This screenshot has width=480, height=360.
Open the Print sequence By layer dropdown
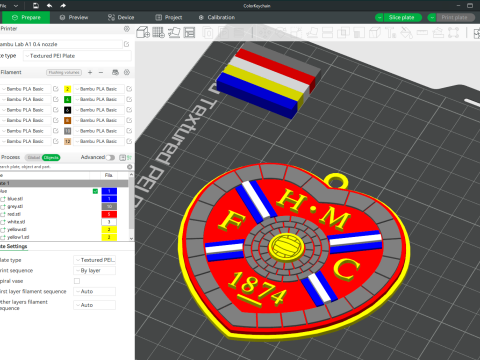click(x=95, y=270)
